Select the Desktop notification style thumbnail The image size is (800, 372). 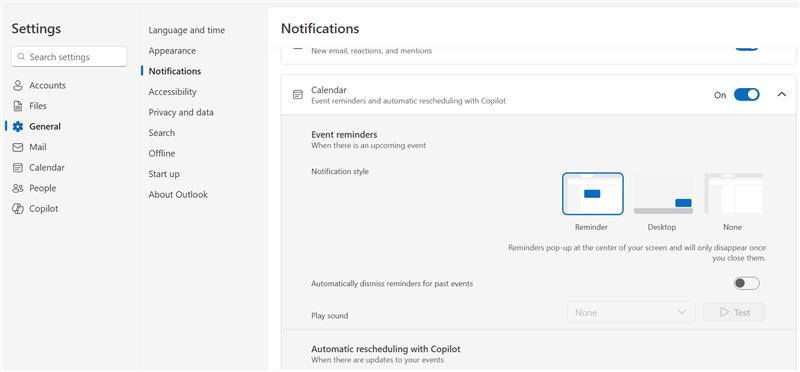tap(663, 193)
